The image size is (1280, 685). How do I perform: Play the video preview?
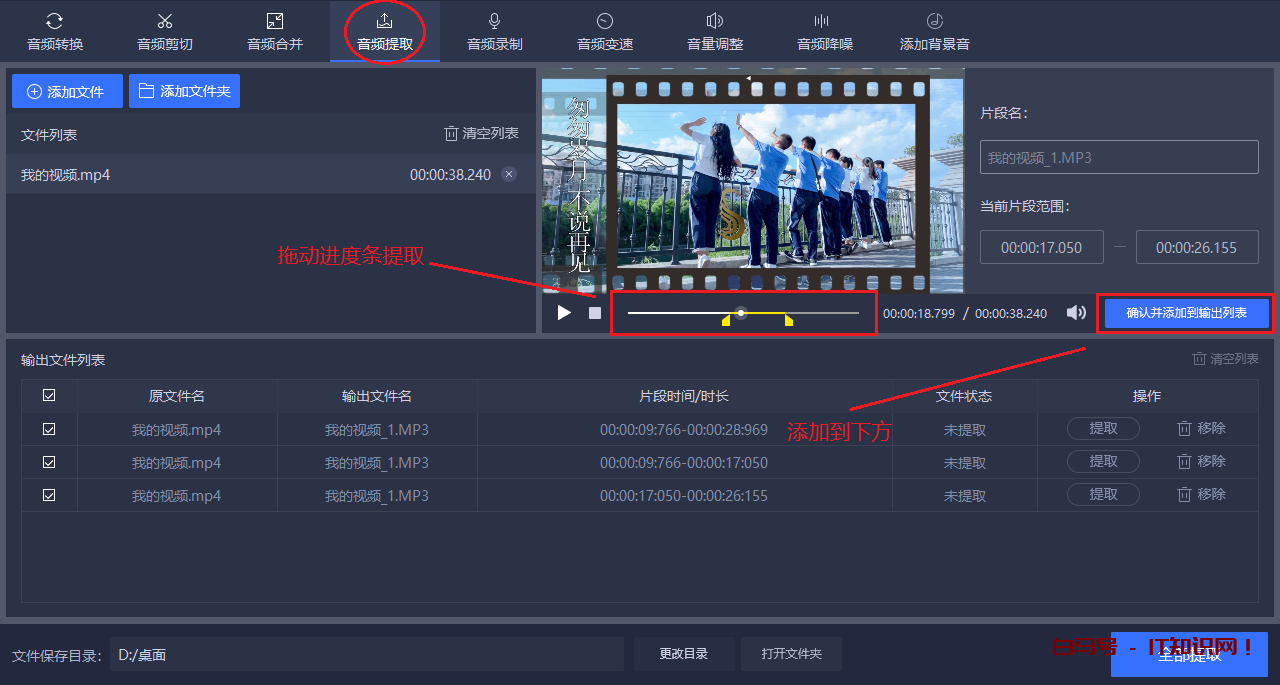[564, 313]
